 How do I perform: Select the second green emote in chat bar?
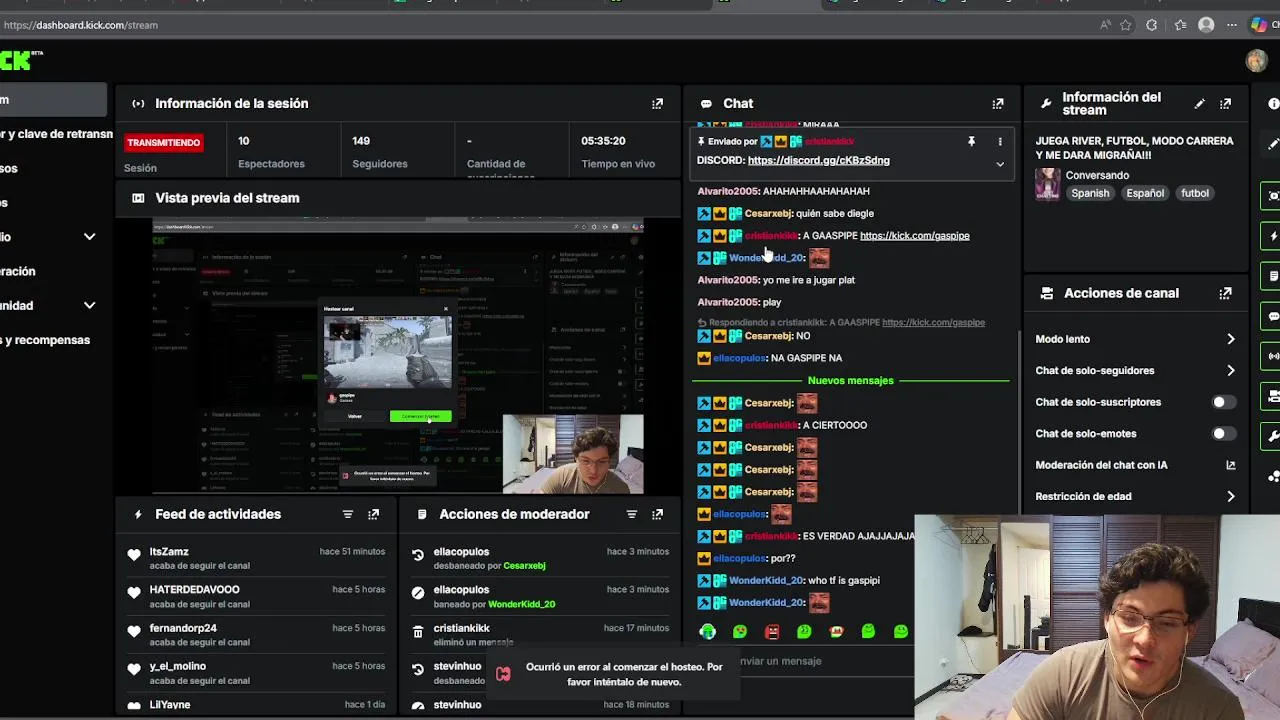click(740, 632)
